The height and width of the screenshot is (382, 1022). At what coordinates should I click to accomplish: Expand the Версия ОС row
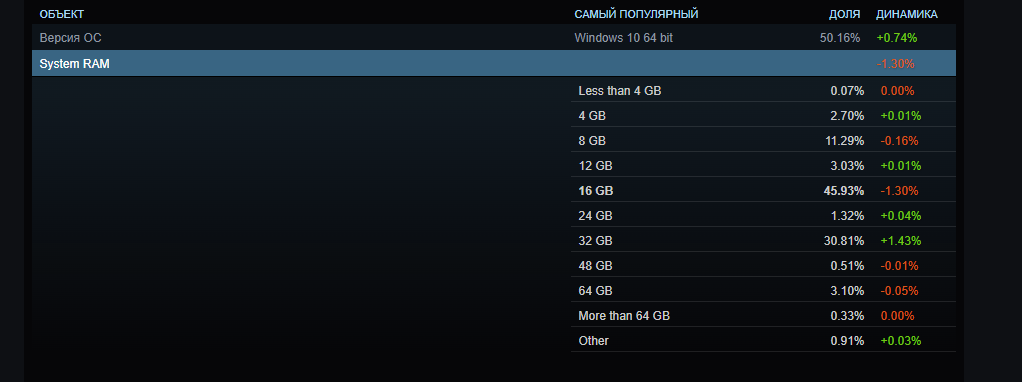pyautogui.click(x=493, y=38)
